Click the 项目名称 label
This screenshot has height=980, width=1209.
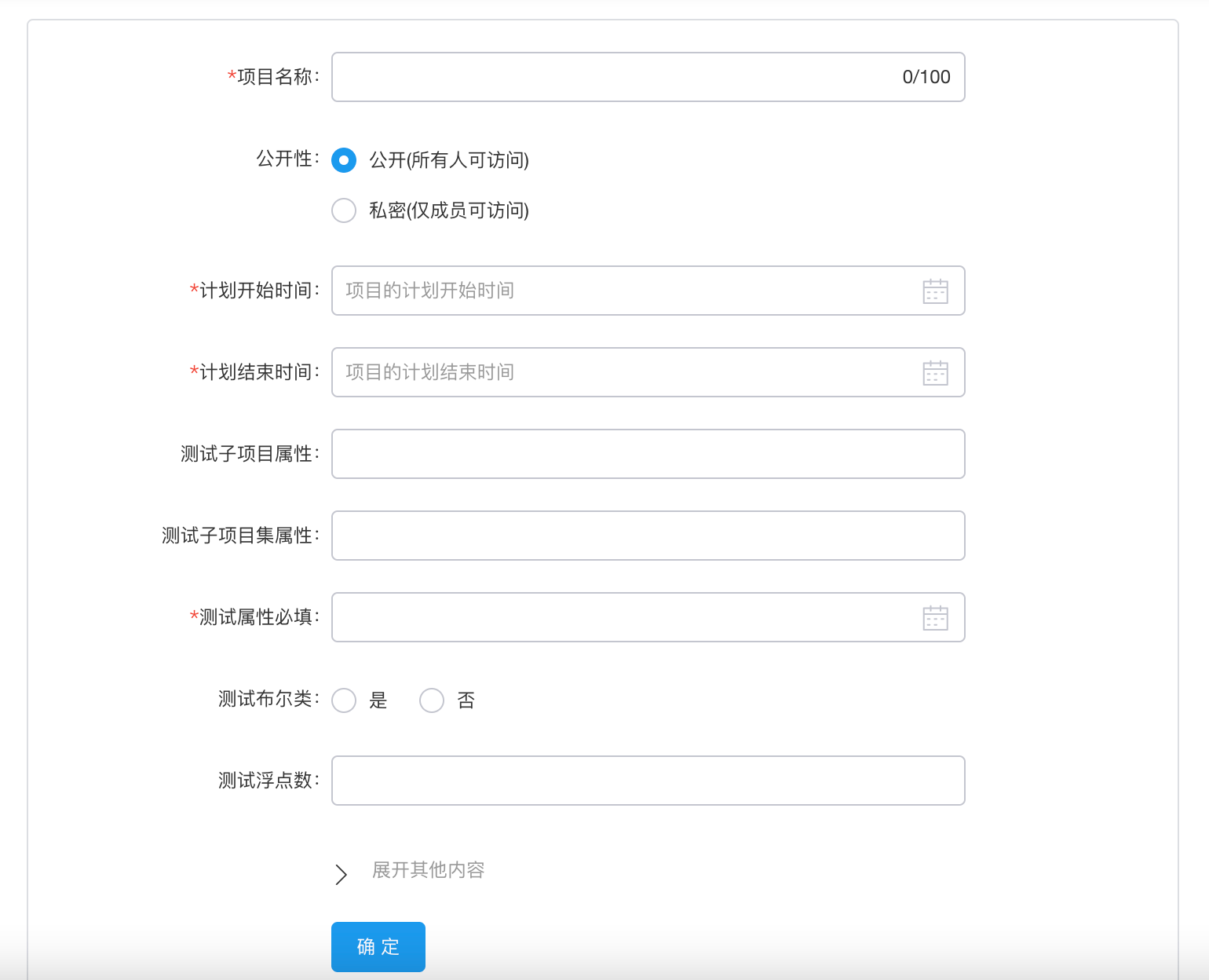(273, 77)
